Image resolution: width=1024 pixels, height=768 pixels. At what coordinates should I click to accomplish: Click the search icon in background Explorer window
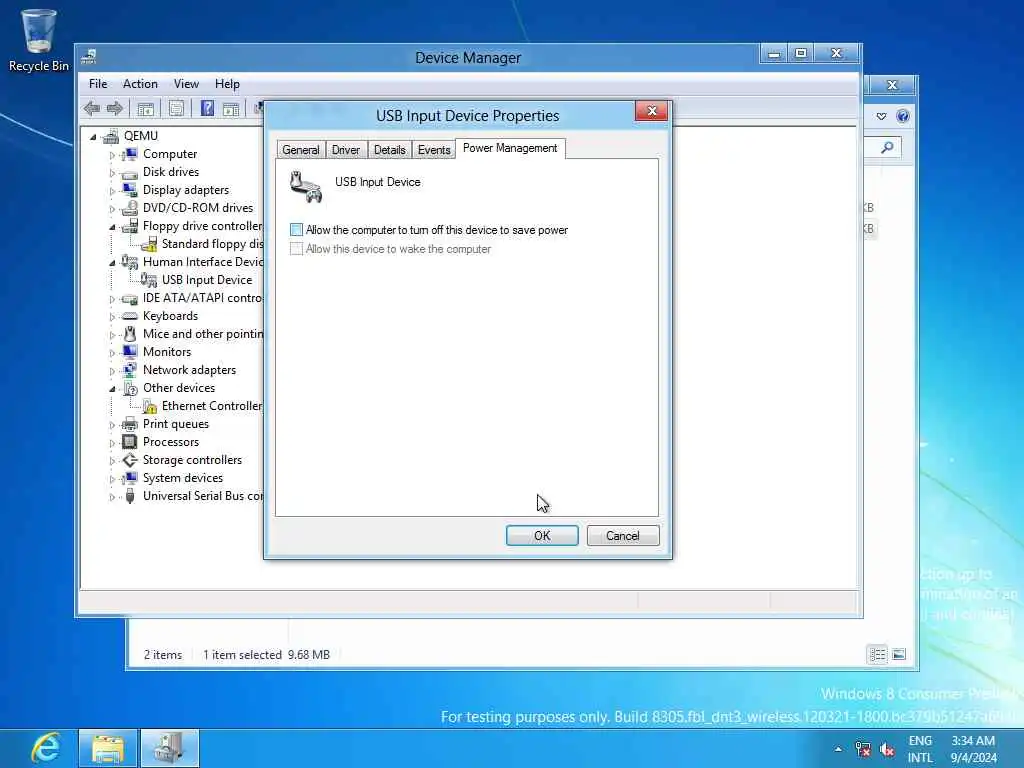tap(887, 148)
